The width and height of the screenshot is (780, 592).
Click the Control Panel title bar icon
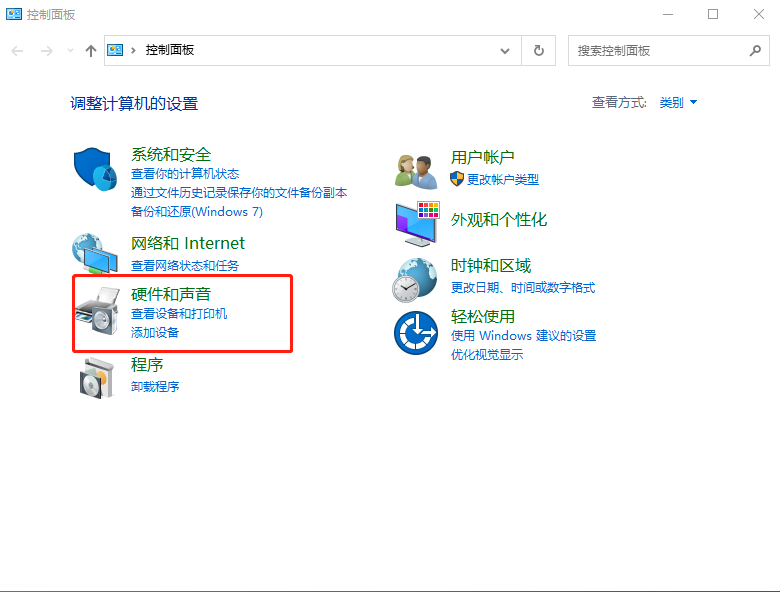point(14,14)
